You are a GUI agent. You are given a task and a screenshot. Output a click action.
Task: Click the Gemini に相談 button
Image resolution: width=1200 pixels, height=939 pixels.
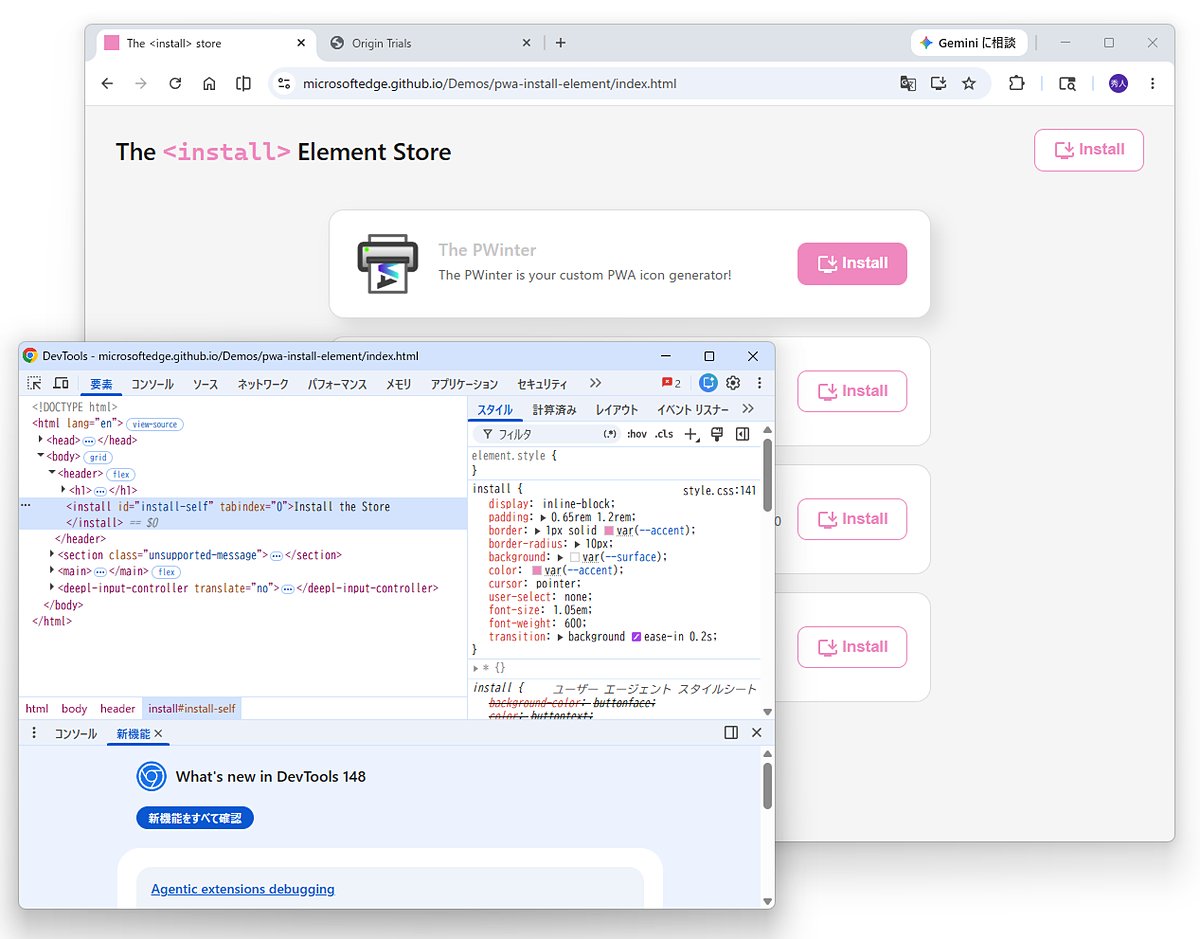pos(969,43)
